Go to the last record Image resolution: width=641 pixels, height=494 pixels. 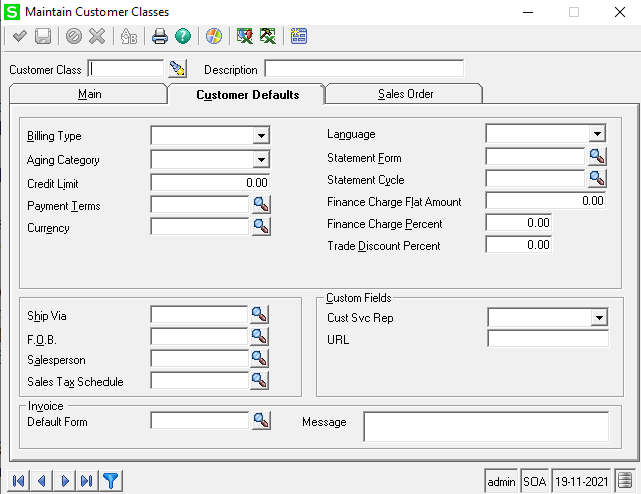click(87, 481)
